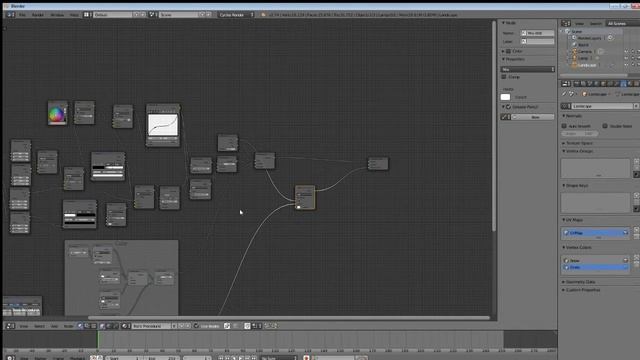Viewport: 640px width, 360px height.
Task: Click the scene browse icon in header
Action: [153, 15]
